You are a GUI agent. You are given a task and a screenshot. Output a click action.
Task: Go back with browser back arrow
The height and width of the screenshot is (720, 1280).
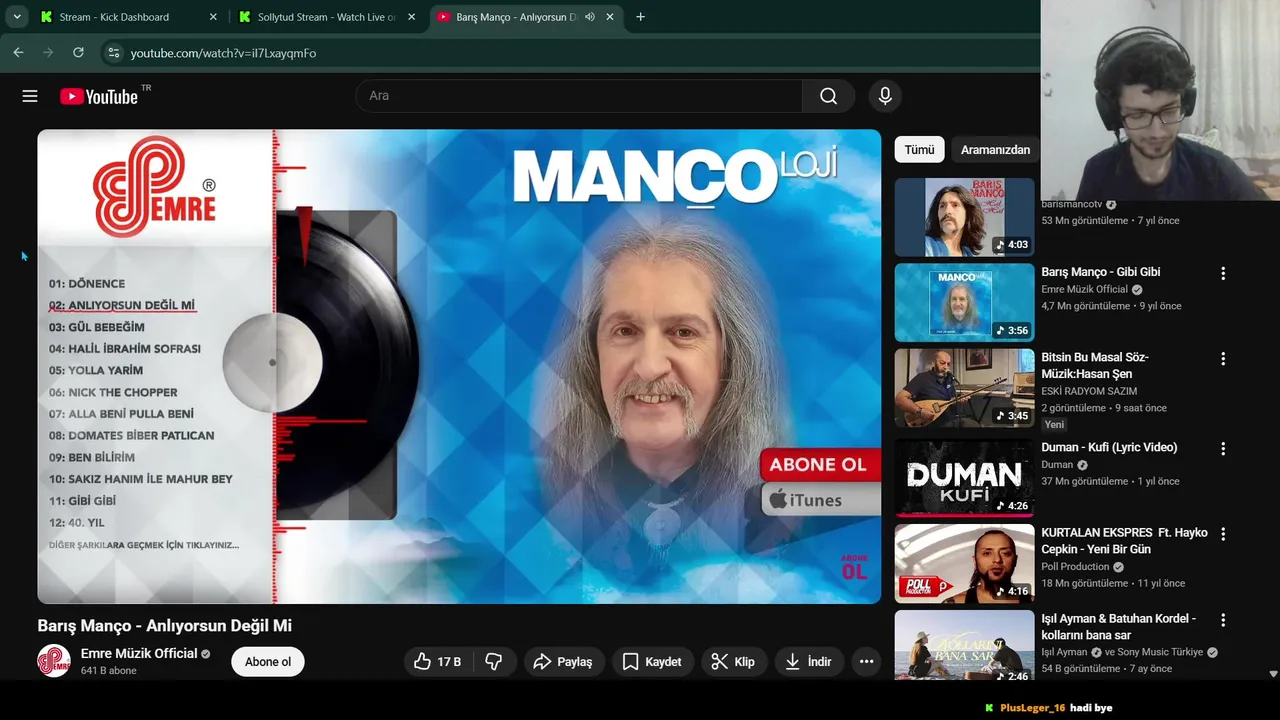18,52
